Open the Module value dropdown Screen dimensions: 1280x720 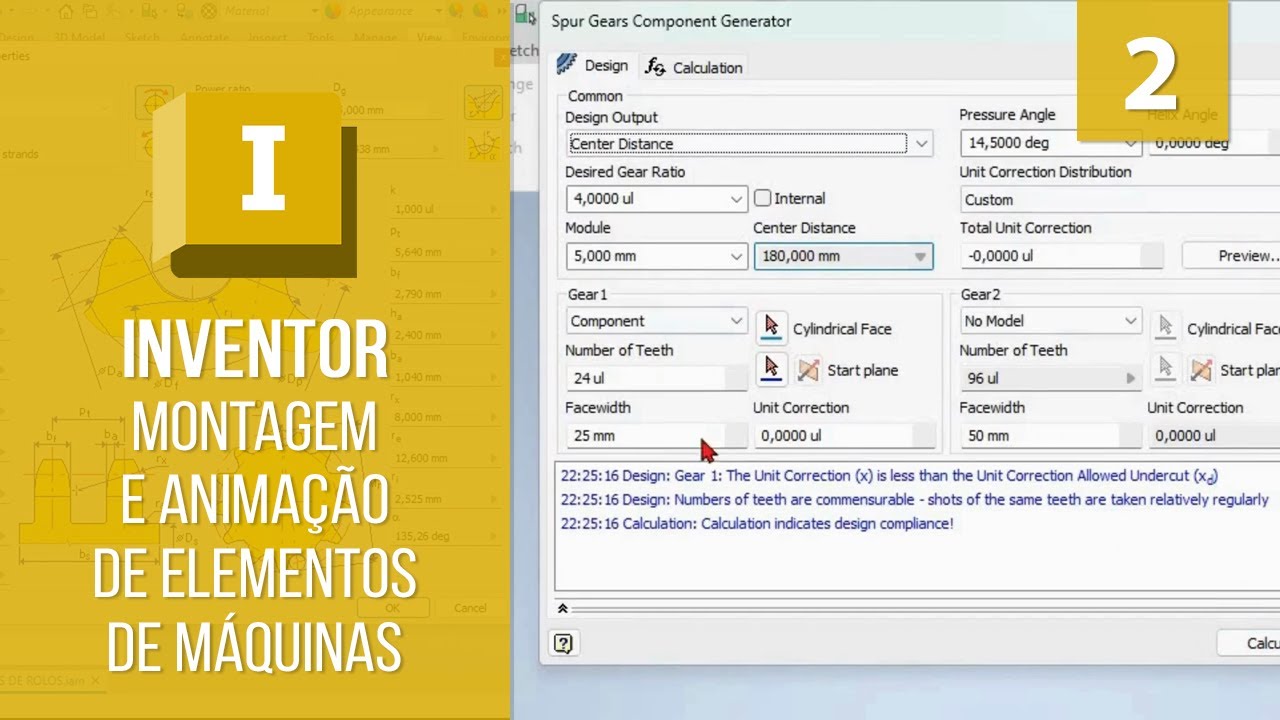[x=736, y=256]
